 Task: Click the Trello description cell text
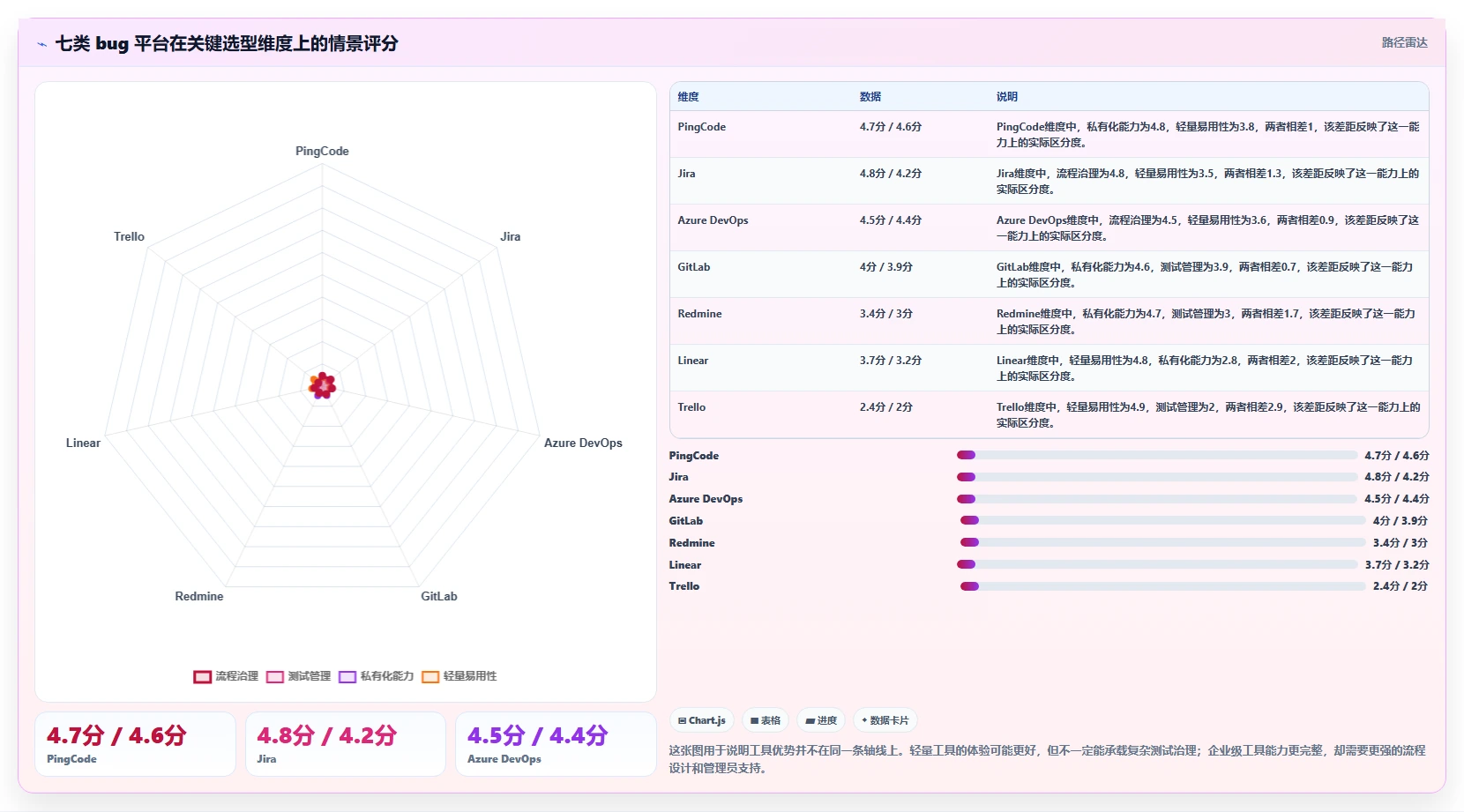point(1207,415)
